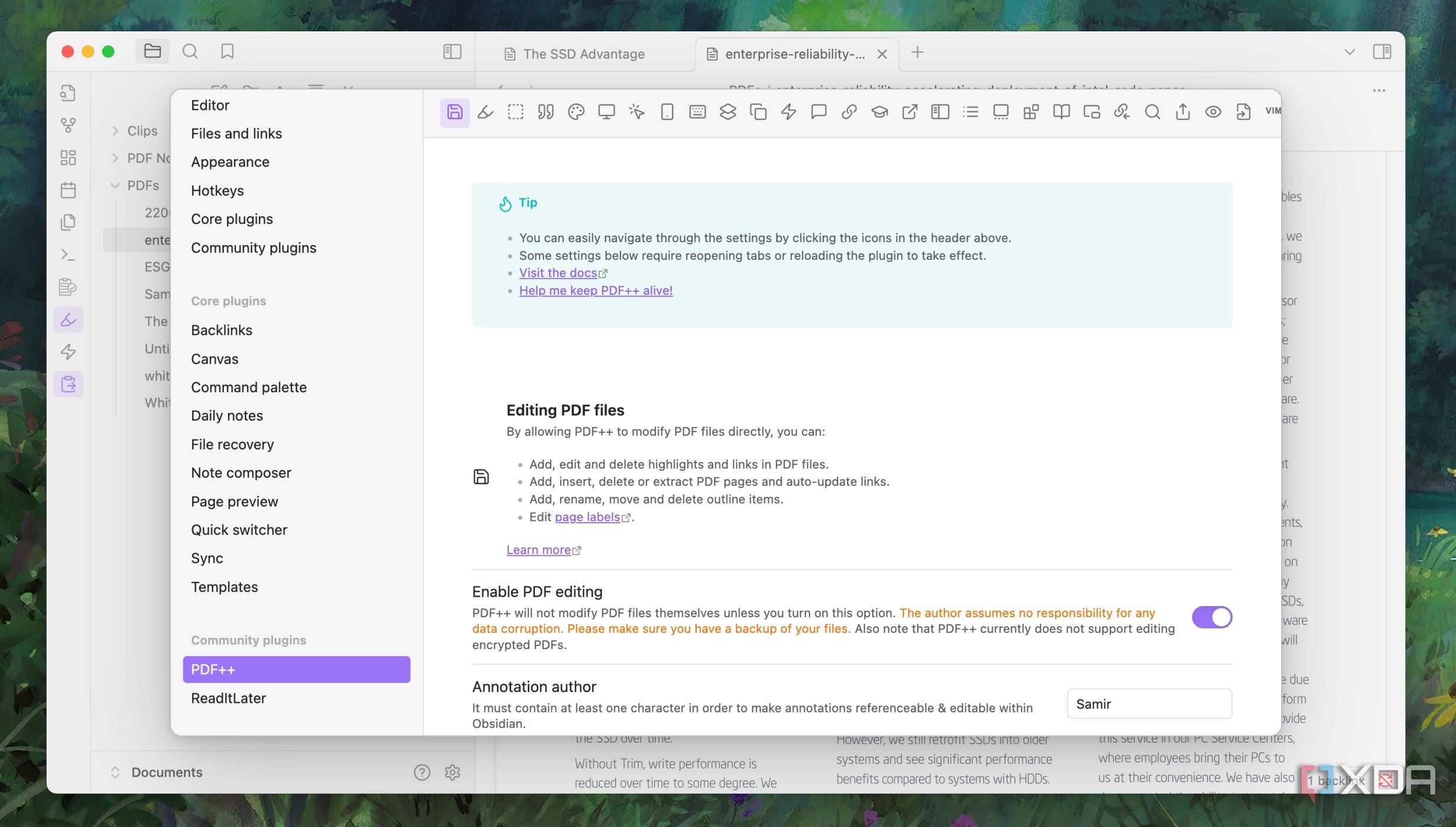Viewport: 1456px width, 827px height.
Task: Open the link with arrow backlink settings icon
Action: click(x=1122, y=112)
